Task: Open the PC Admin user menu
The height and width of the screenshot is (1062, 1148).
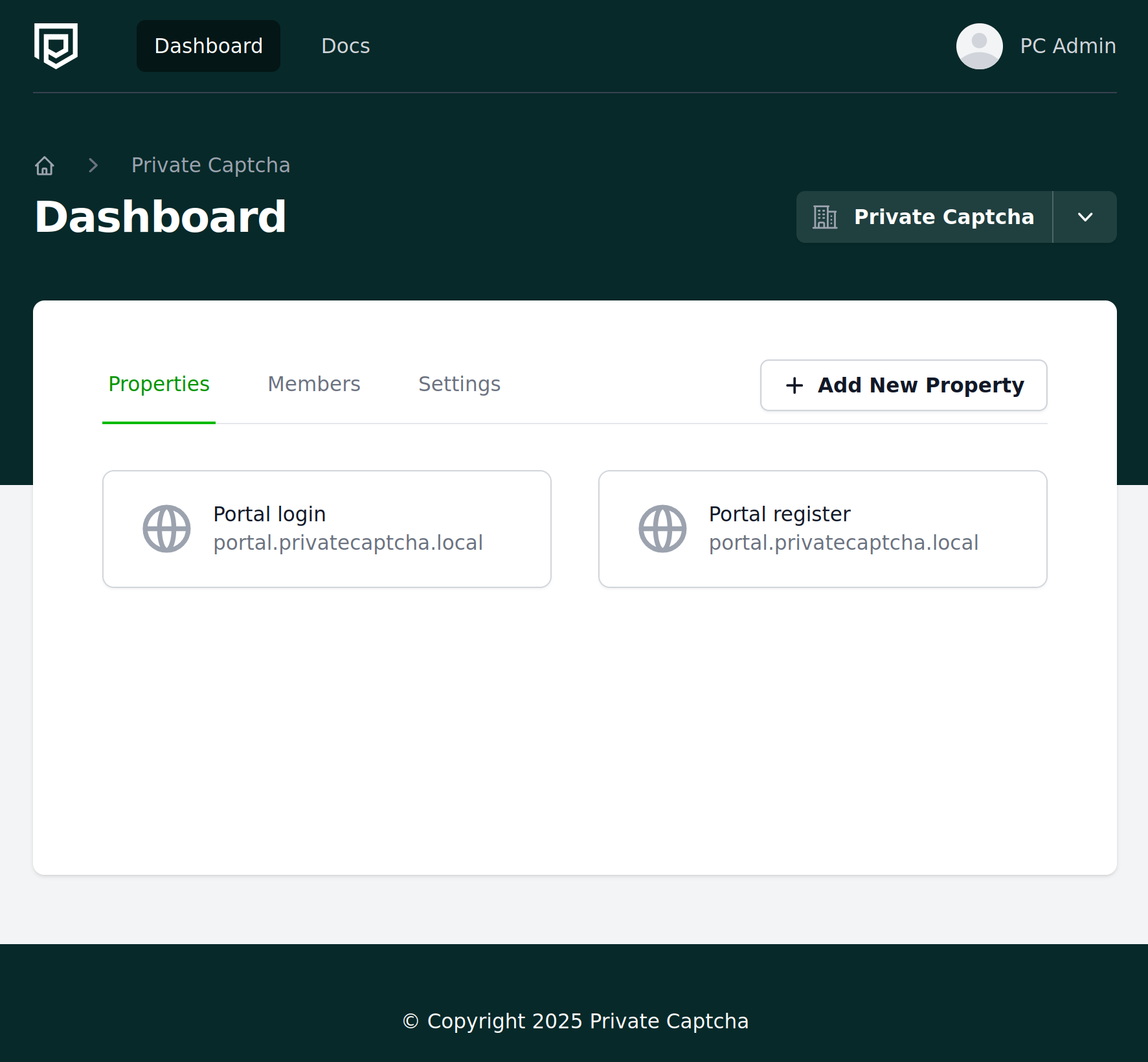Action: (1036, 46)
